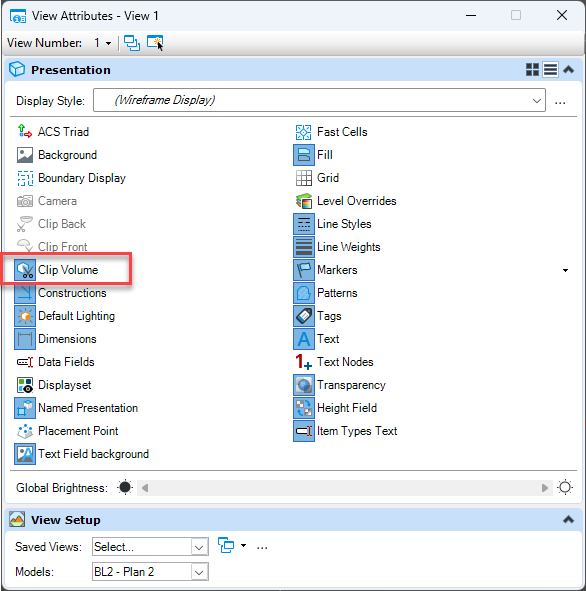Toggle the Displayset icon

click(25, 385)
